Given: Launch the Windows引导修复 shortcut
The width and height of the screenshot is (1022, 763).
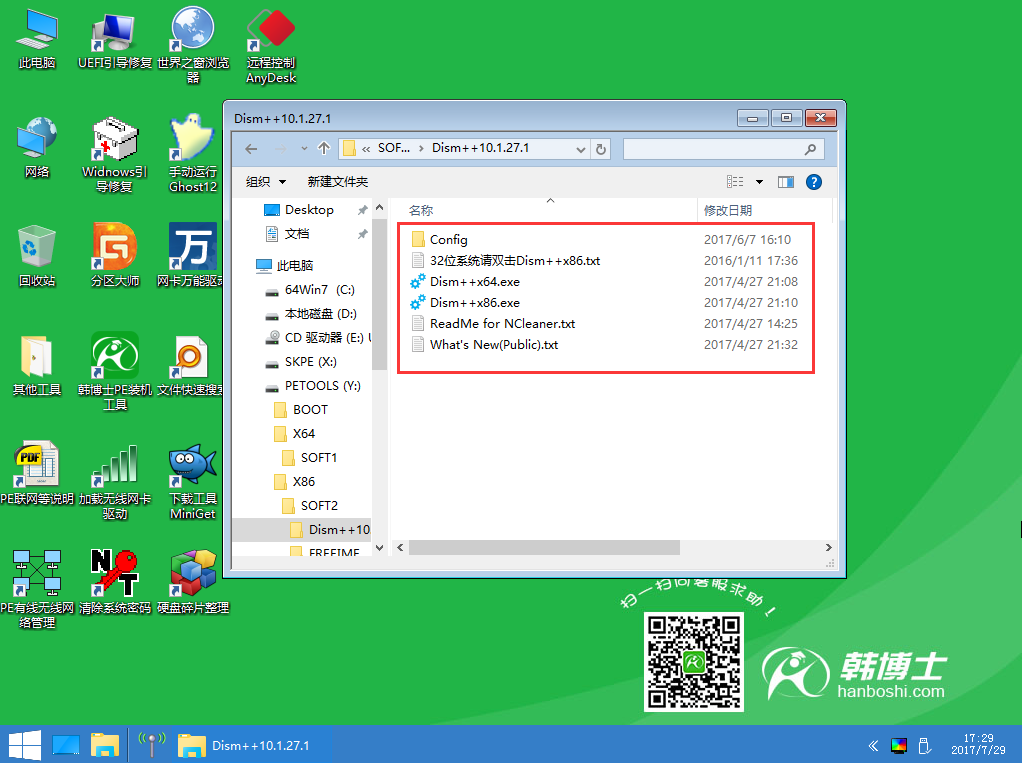Looking at the screenshot, I should (115, 155).
